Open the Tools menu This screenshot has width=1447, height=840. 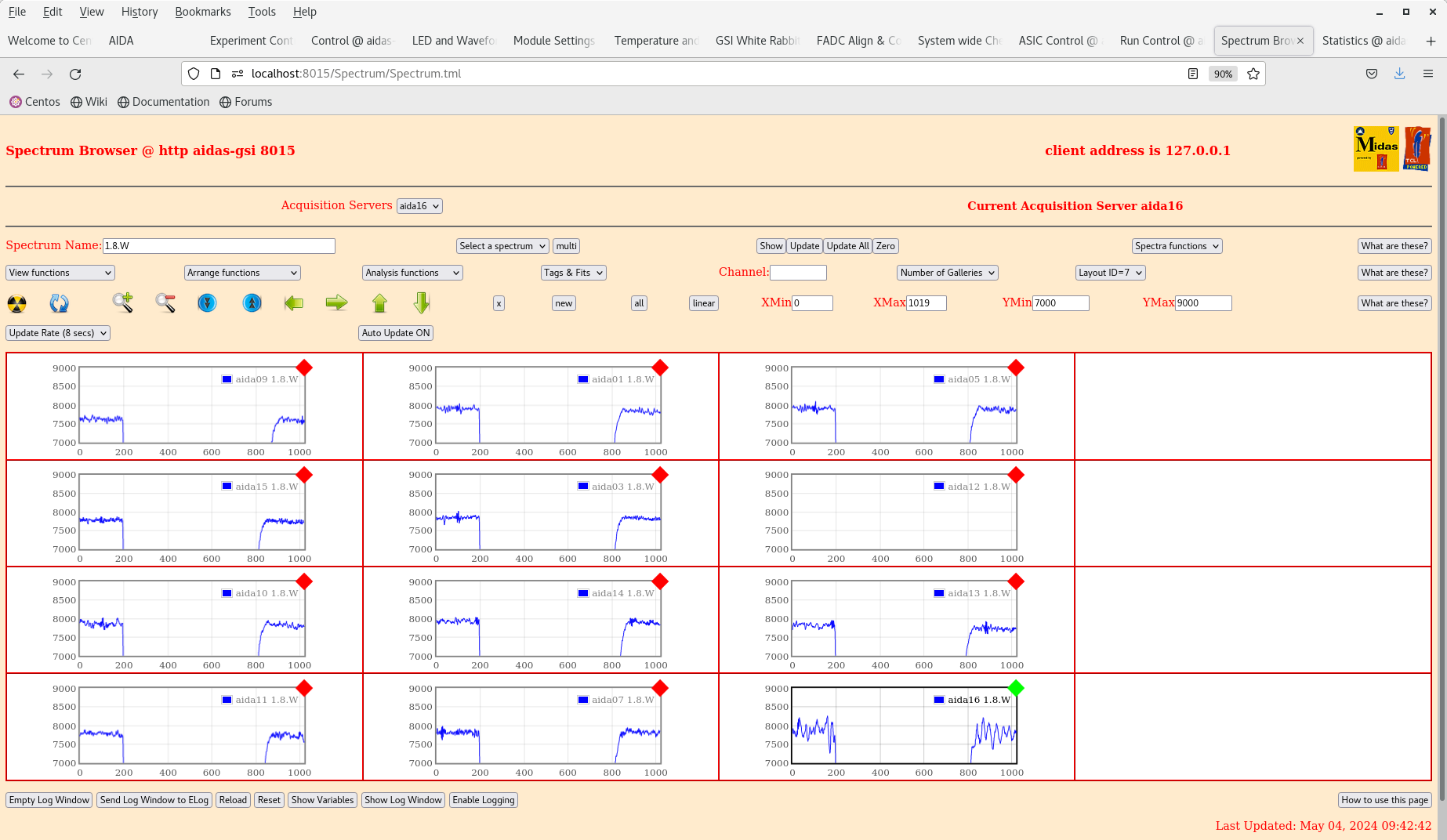pos(262,12)
